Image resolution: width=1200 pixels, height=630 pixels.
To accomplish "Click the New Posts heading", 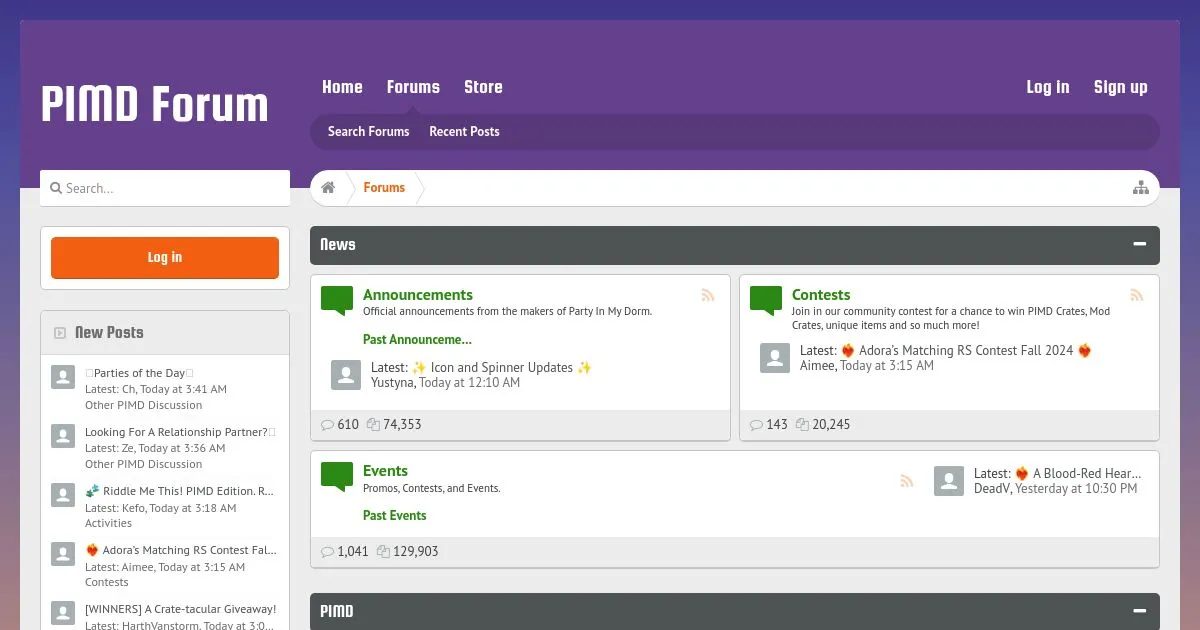I will click(x=109, y=333).
